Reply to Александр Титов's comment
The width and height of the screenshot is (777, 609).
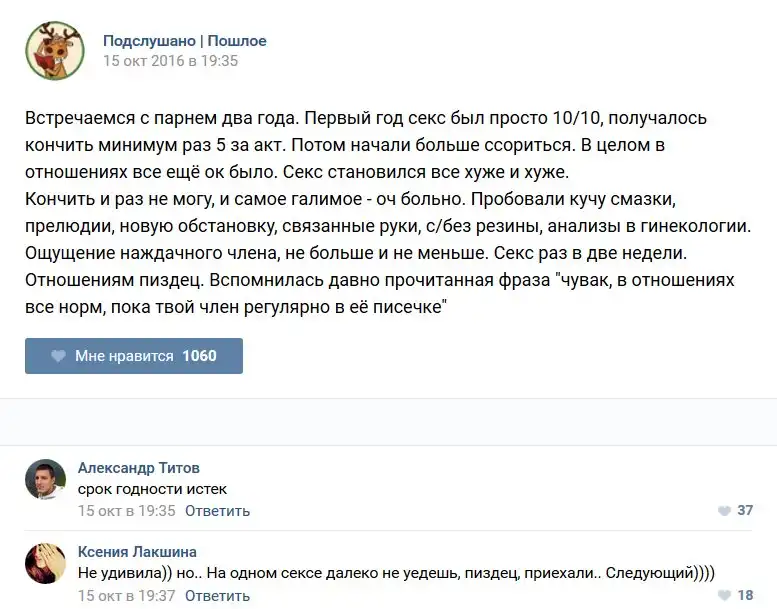(217, 511)
